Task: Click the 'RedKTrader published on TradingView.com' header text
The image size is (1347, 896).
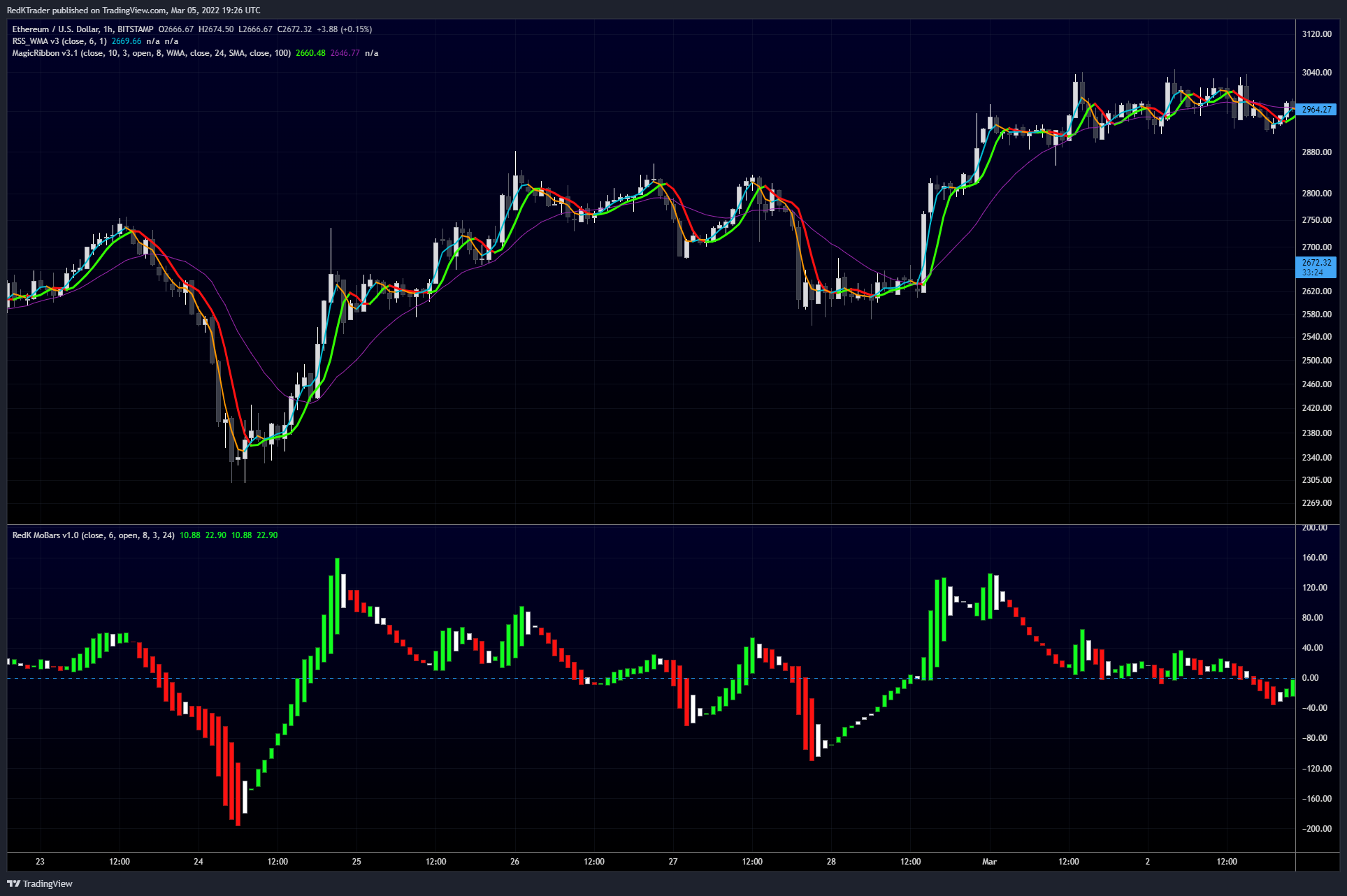Action: point(87,10)
